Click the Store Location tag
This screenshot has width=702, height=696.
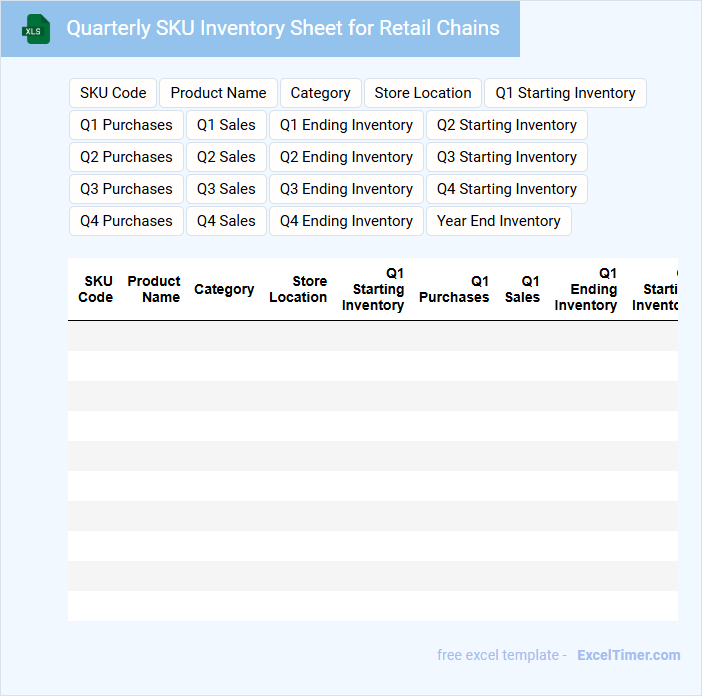point(423,93)
